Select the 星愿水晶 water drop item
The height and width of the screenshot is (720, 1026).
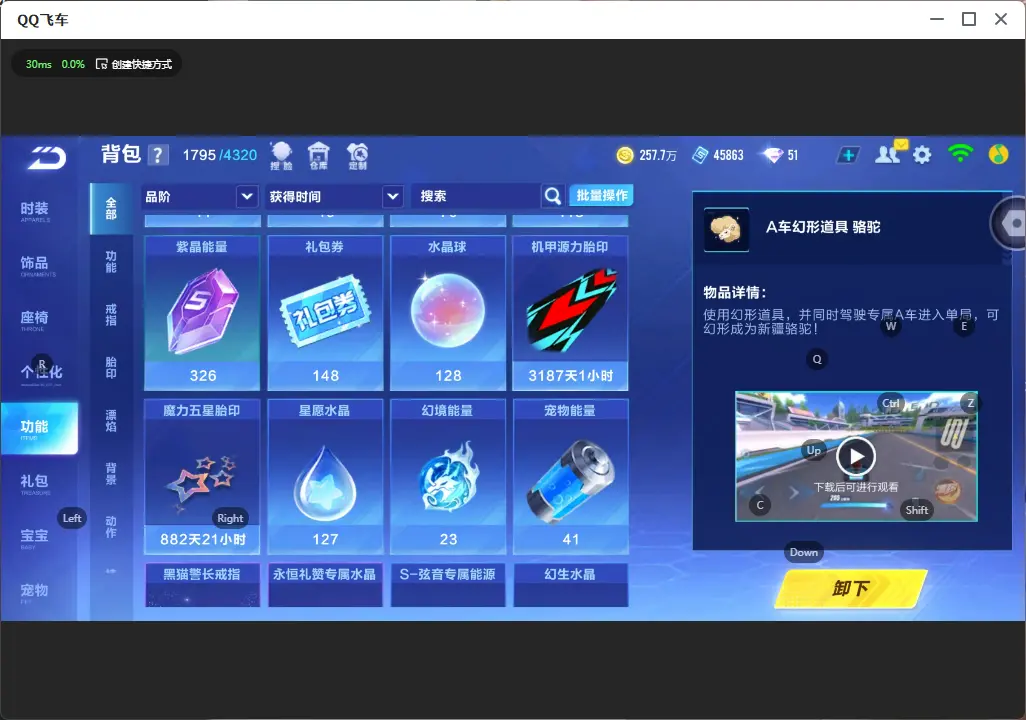pos(325,477)
